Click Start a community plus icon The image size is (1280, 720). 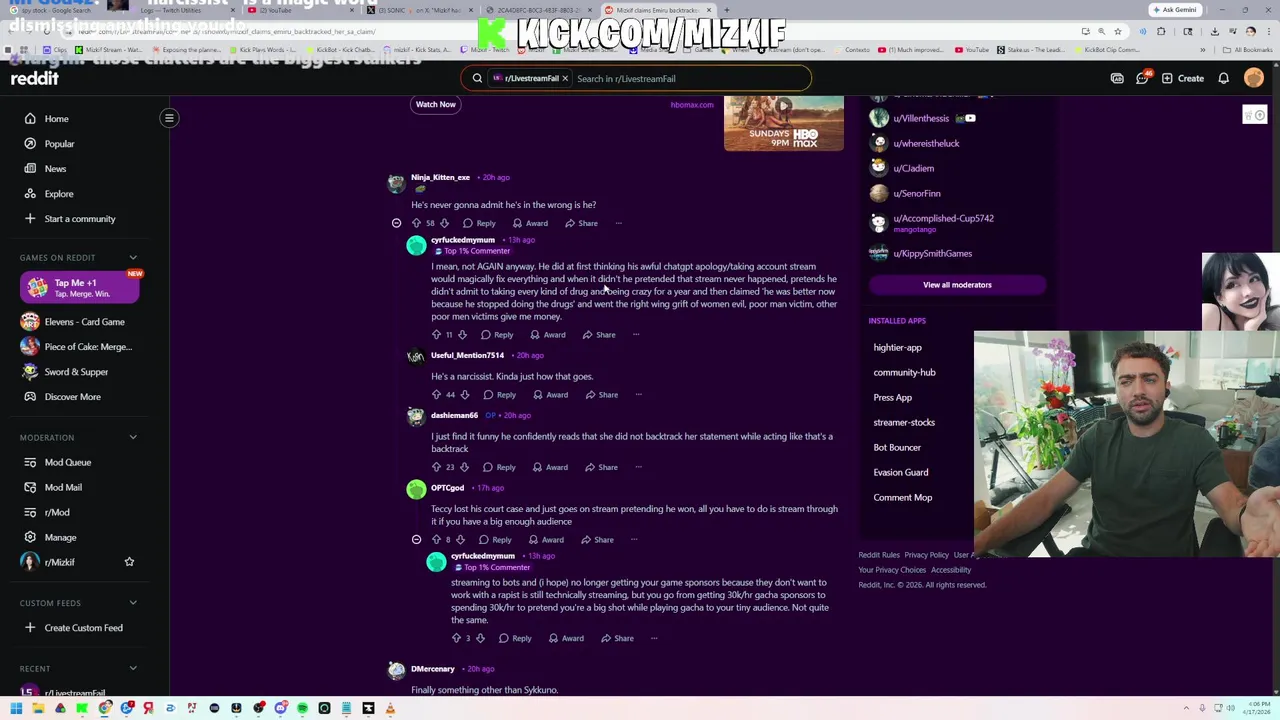coord(30,219)
